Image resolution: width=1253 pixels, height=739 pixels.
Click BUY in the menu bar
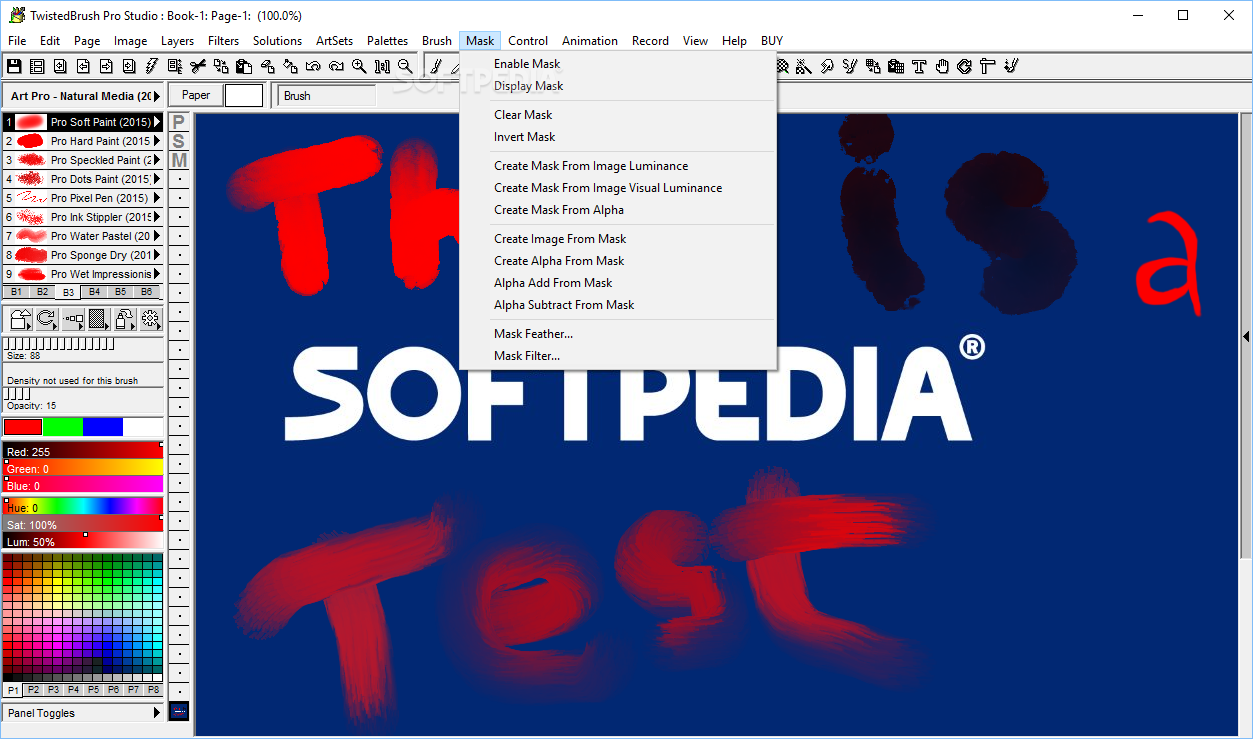pos(772,41)
